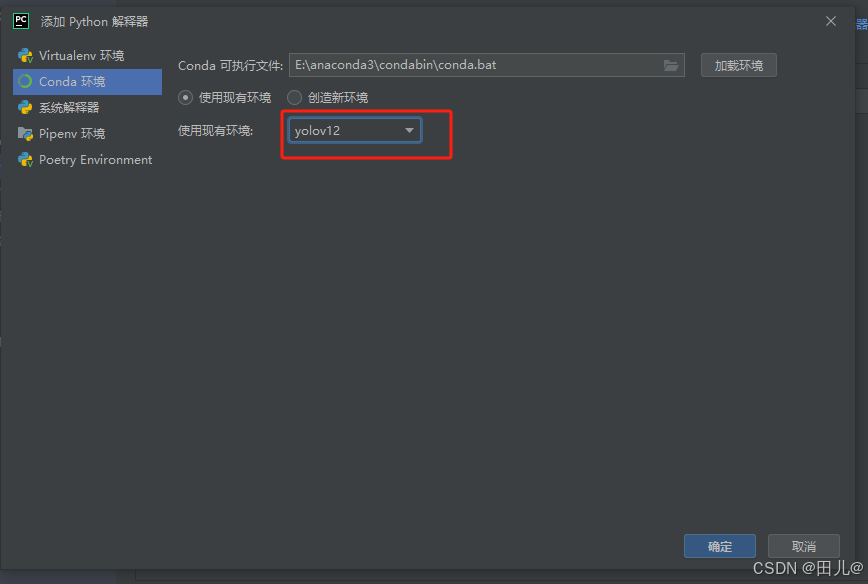Click the folder icon beside the conda path

point(670,64)
